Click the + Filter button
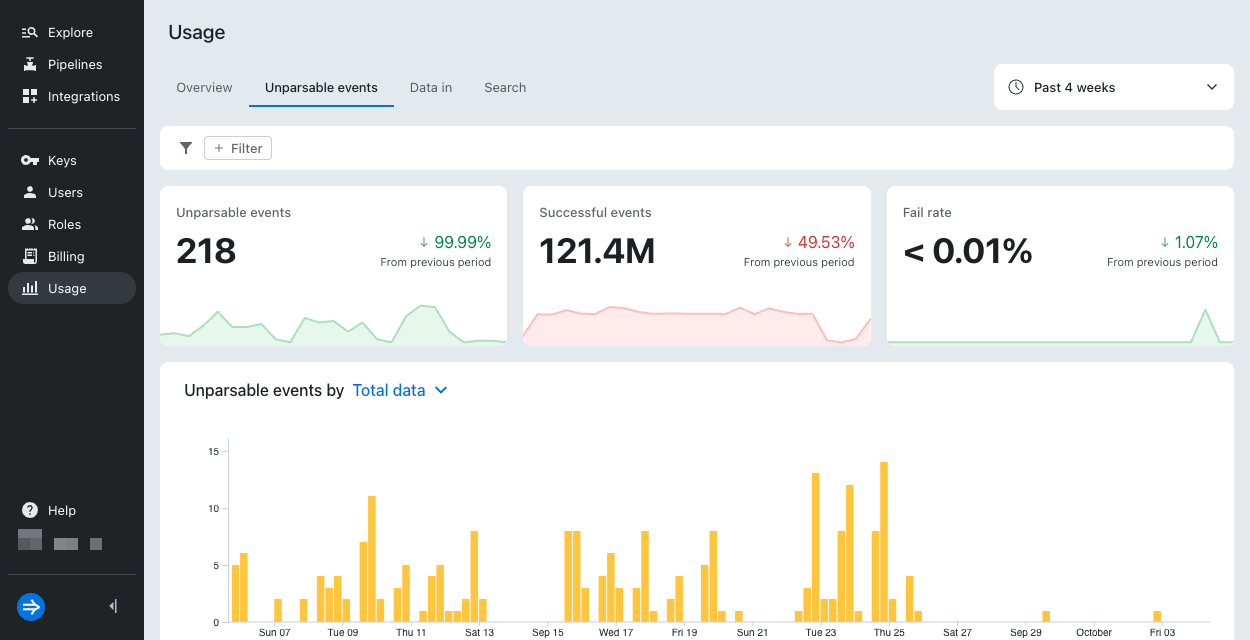Screen dimensions: 1250x640 [x=238, y=148]
